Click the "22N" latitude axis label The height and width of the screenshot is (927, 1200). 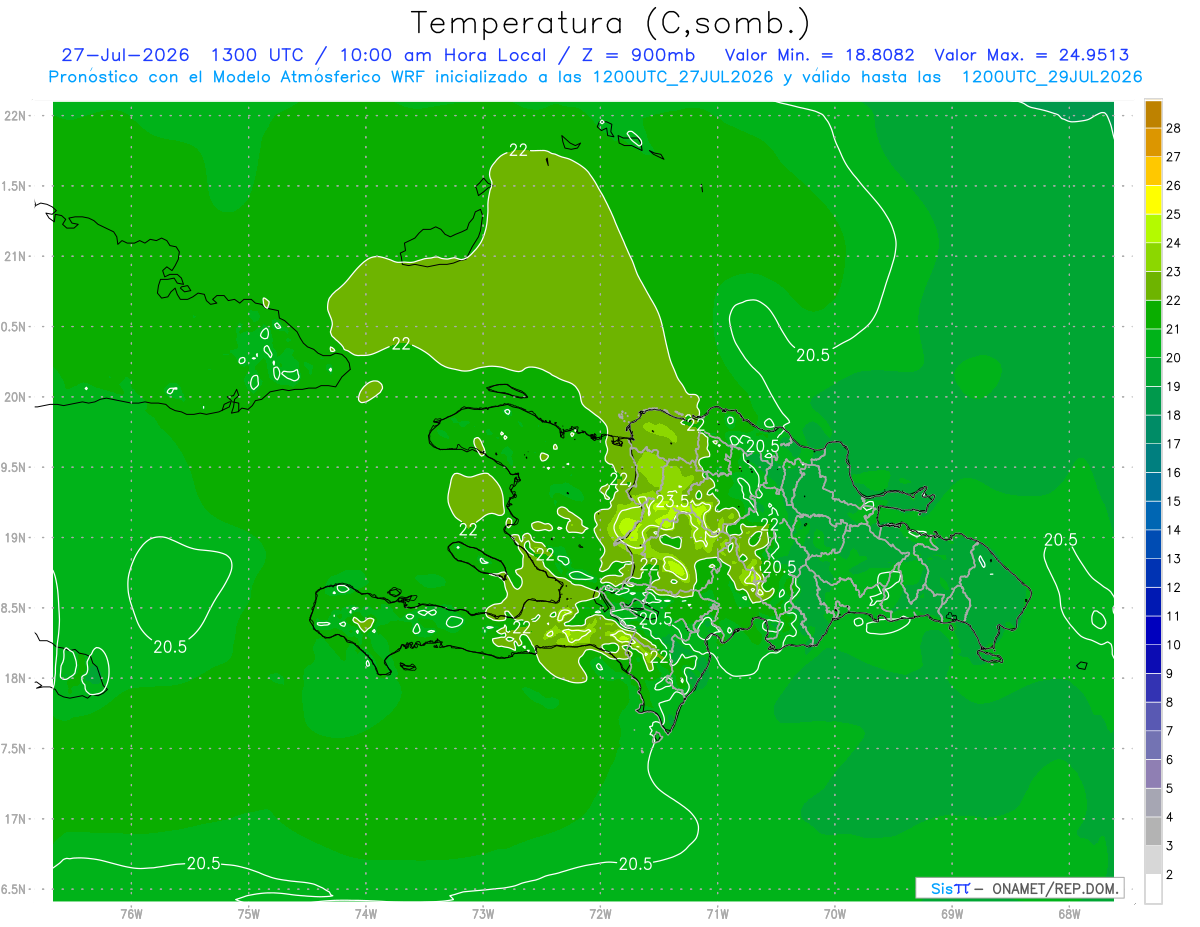tap(16, 116)
